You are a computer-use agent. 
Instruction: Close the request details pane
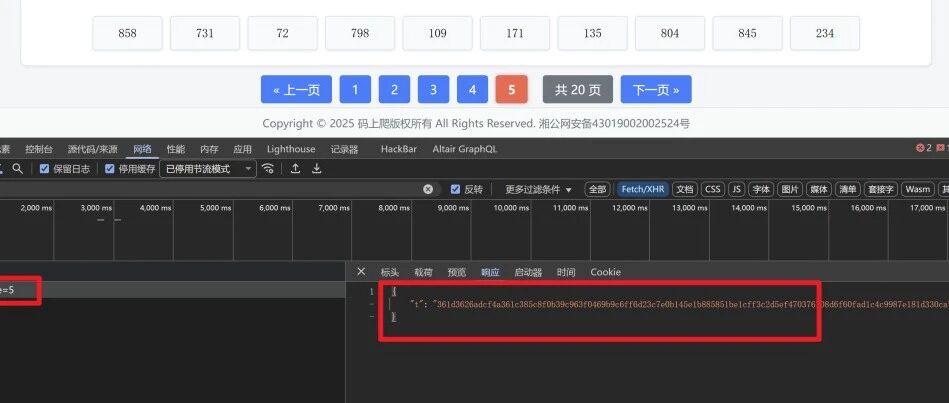coord(361,272)
